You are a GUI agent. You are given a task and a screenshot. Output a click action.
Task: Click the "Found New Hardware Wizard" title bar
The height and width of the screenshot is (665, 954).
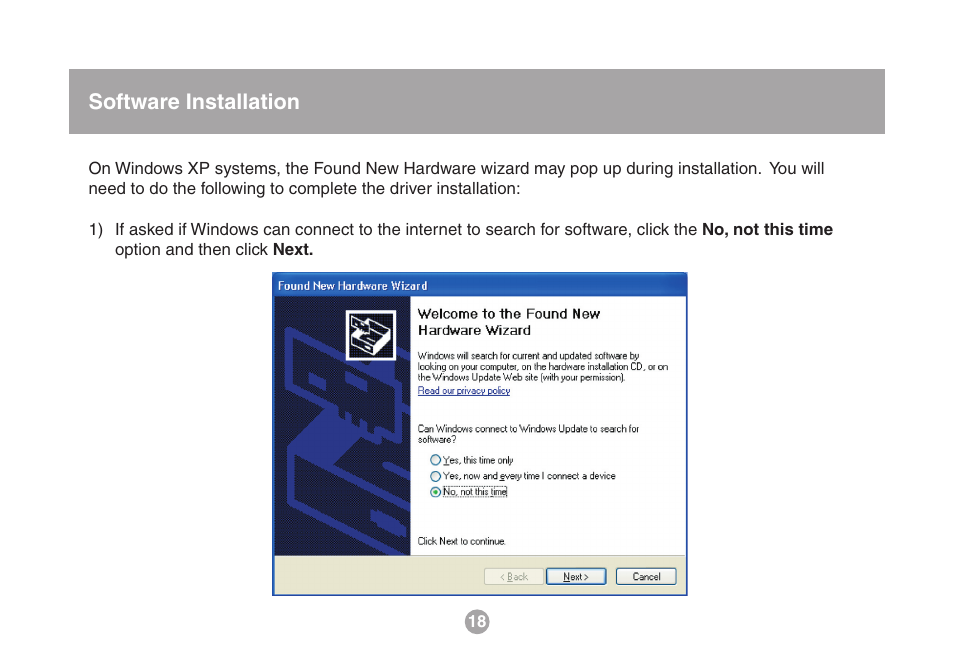coord(479,285)
